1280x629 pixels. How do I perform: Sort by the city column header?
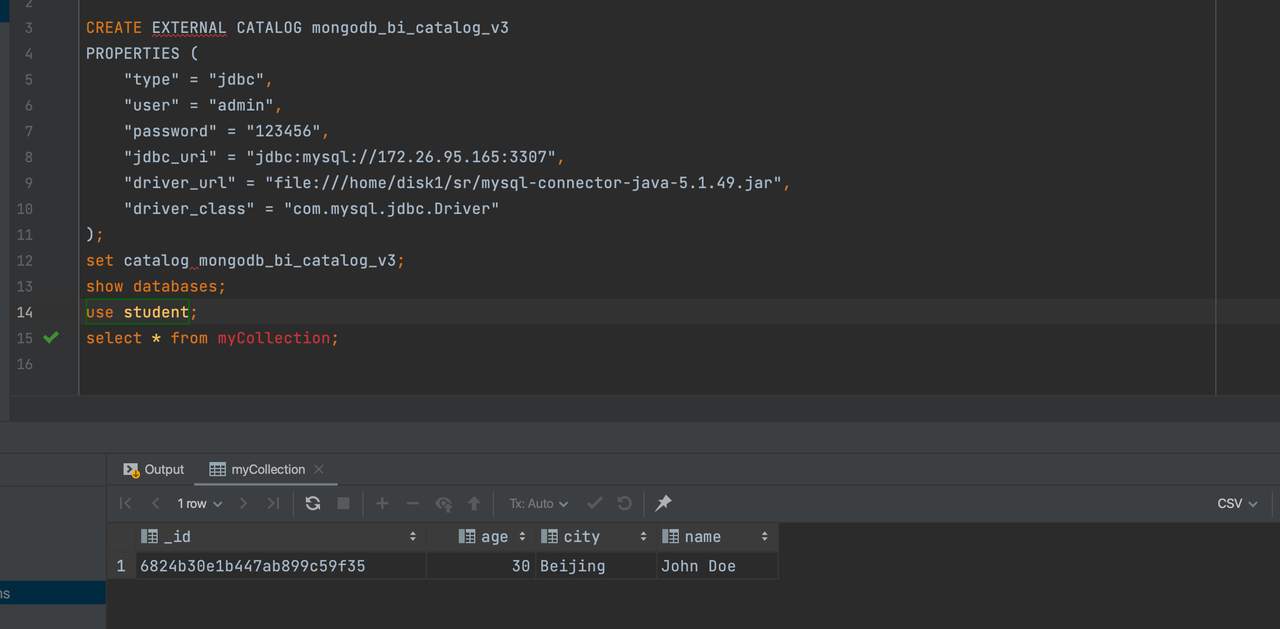(581, 537)
